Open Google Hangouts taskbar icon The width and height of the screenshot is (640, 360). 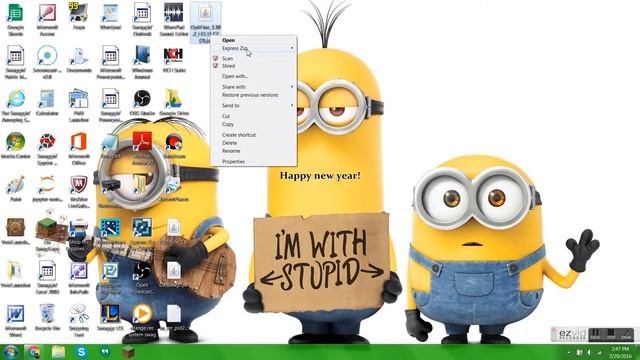(x=105, y=352)
